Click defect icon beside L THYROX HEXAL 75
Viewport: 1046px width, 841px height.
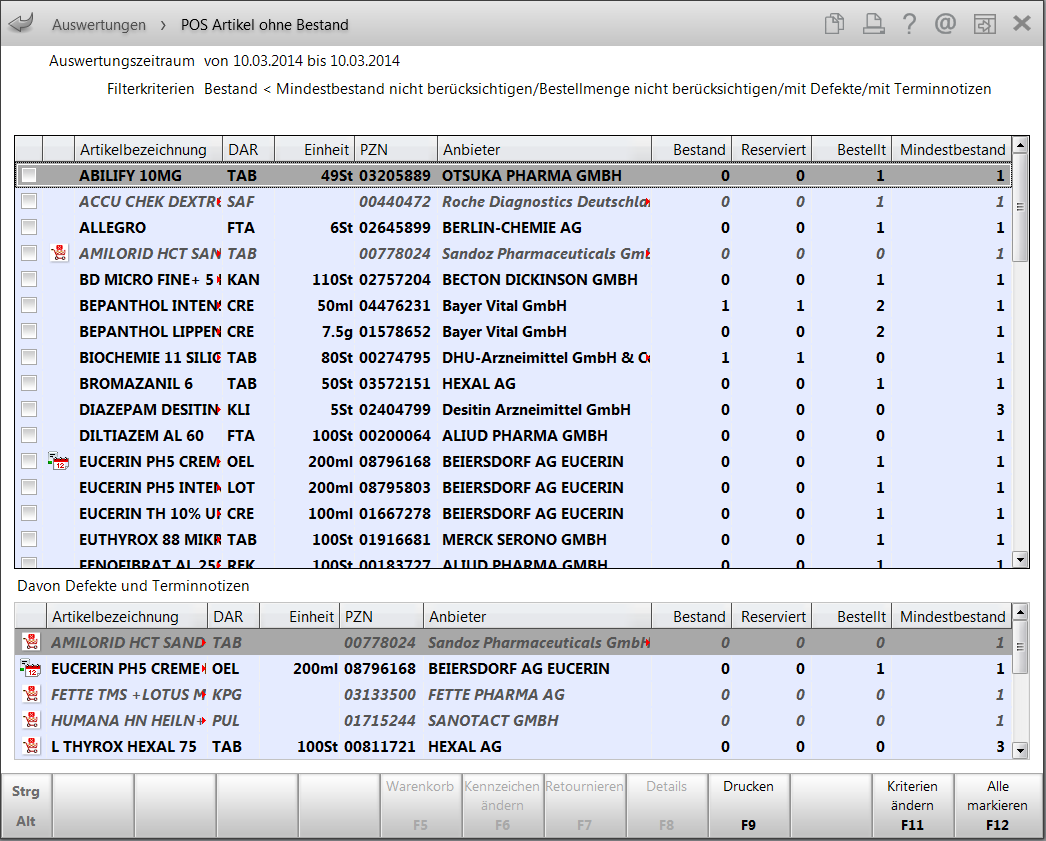coord(31,746)
